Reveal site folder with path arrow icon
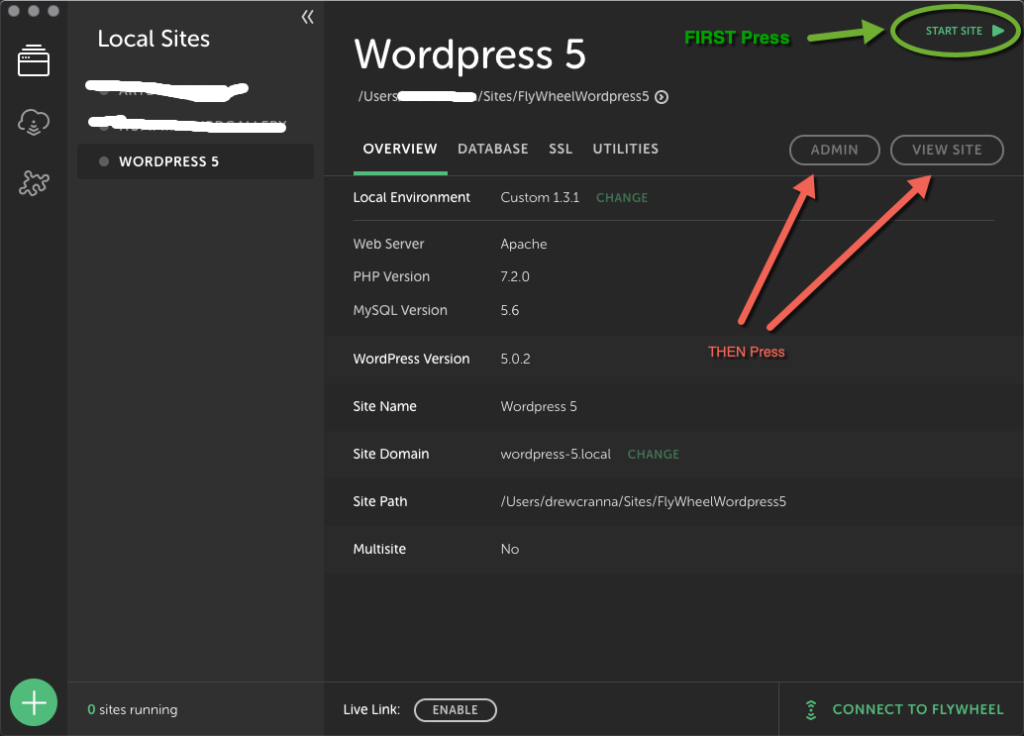 (662, 97)
